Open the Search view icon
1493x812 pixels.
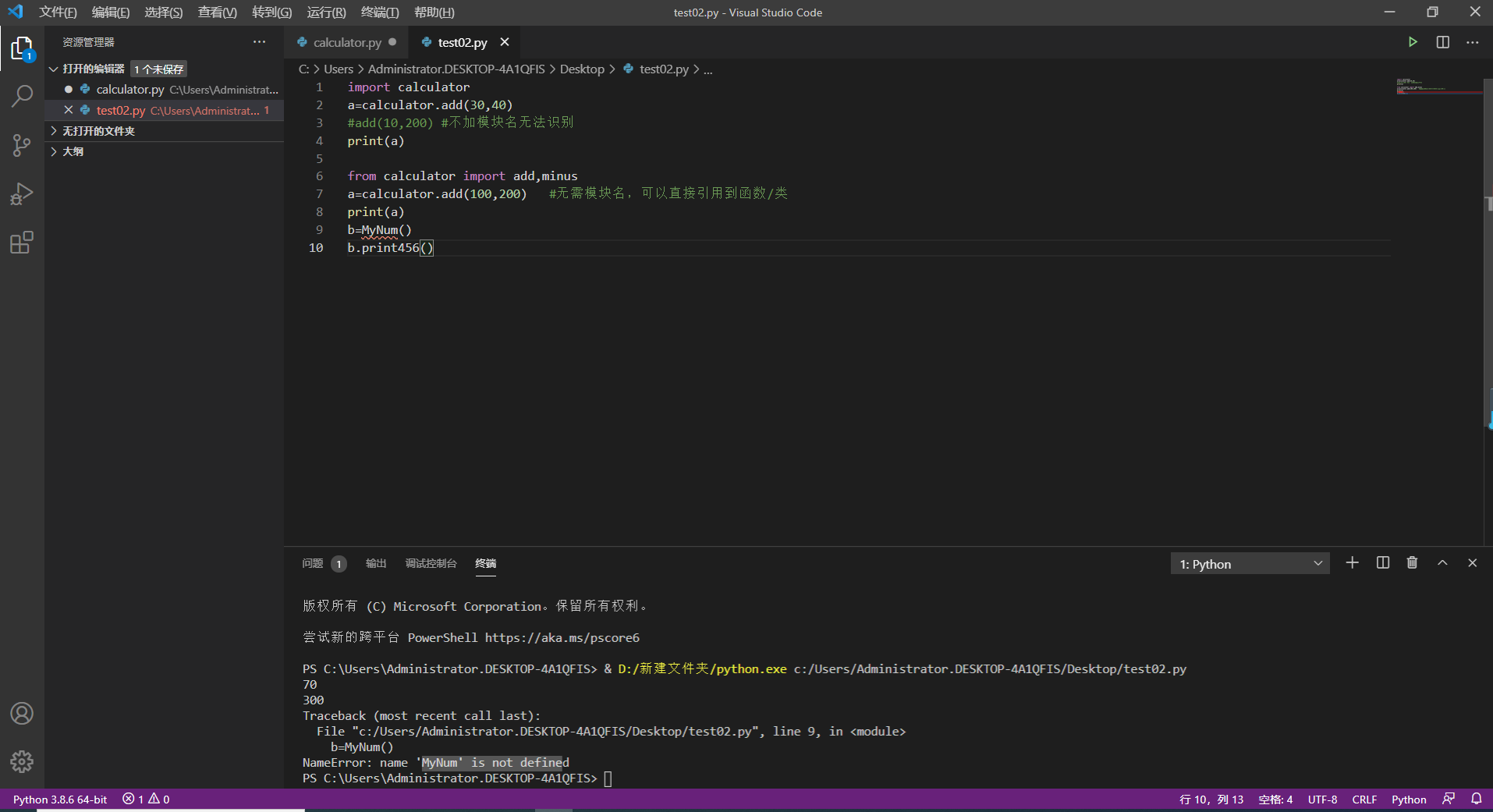point(22,97)
